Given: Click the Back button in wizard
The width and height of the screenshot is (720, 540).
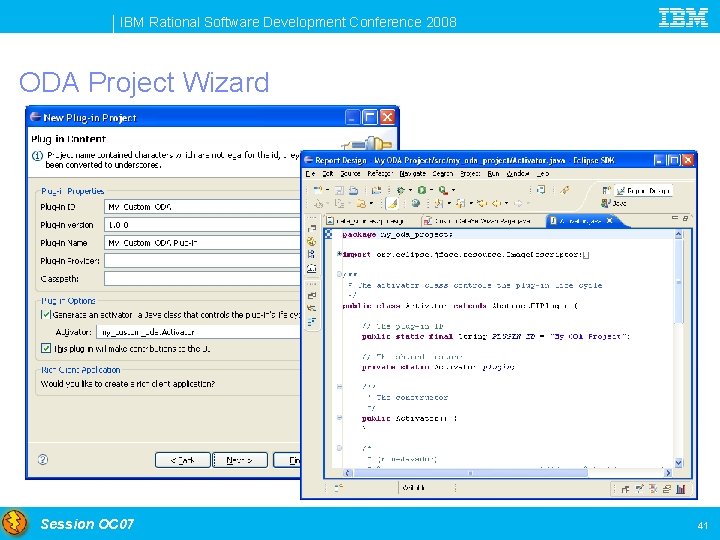Looking at the screenshot, I should click(183, 460).
